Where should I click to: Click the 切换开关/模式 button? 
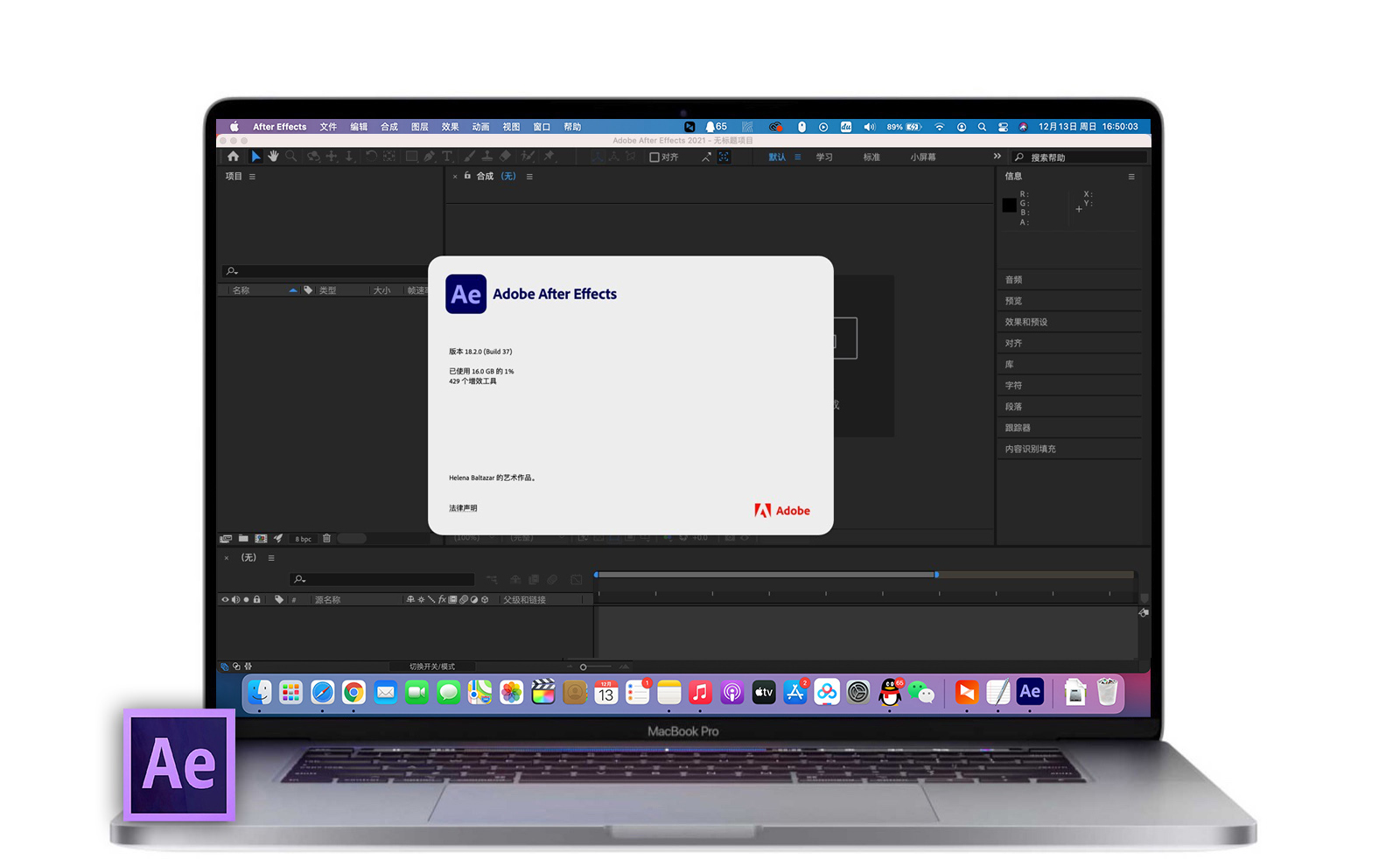(x=432, y=667)
